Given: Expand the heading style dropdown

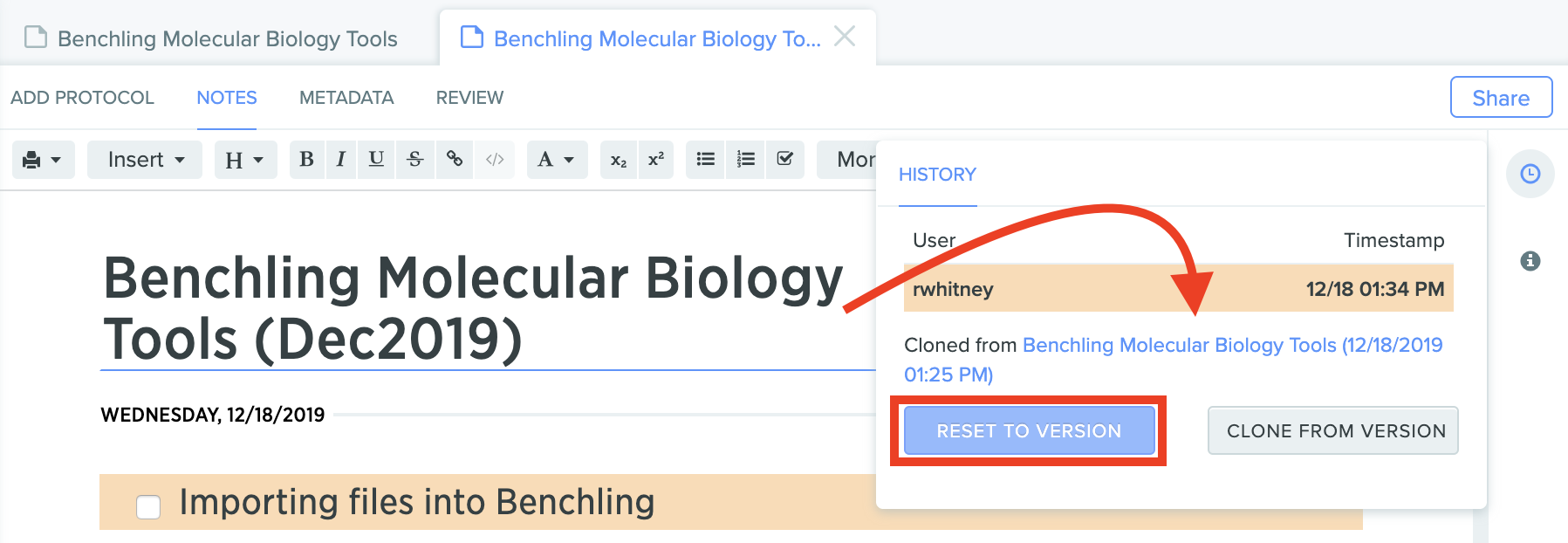Looking at the screenshot, I should click(x=245, y=160).
